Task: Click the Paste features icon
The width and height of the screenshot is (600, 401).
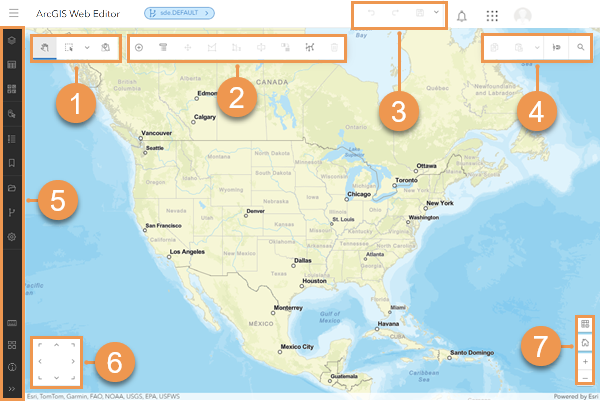Action: click(x=518, y=47)
